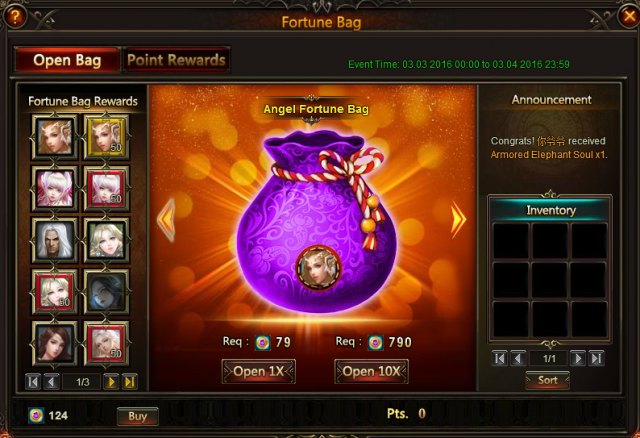The image size is (640, 438).
Task: Jump to first rewards page
Action: (x=33, y=382)
